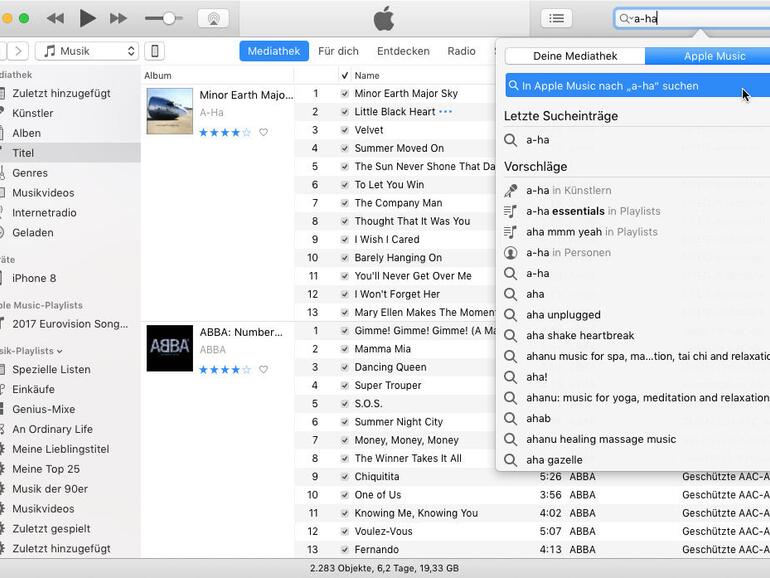Viewport: 770px width, 578px height.
Task: Click the checkmark column header
Action: point(345,76)
